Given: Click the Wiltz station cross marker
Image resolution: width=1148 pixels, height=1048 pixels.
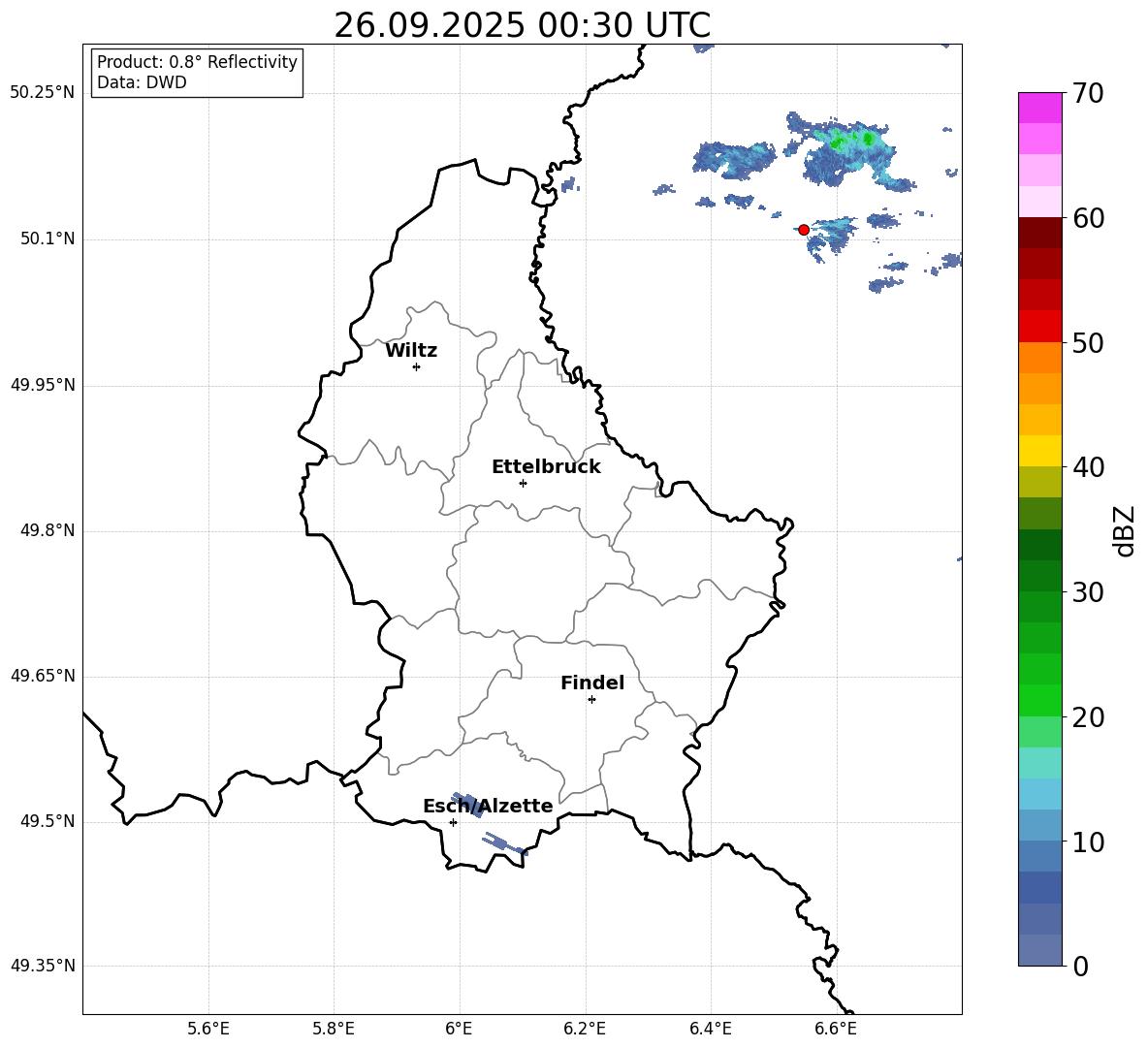Looking at the screenshot, I should (416, 366).
